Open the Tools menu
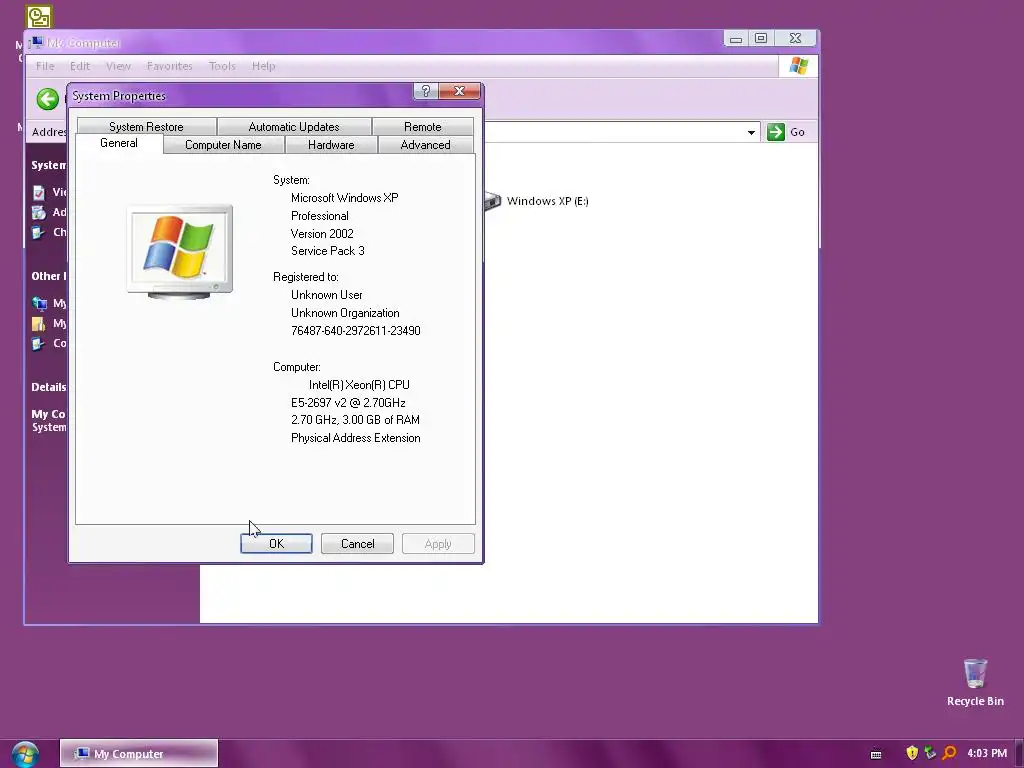1024x768 pixels. [x=222, y=66]
